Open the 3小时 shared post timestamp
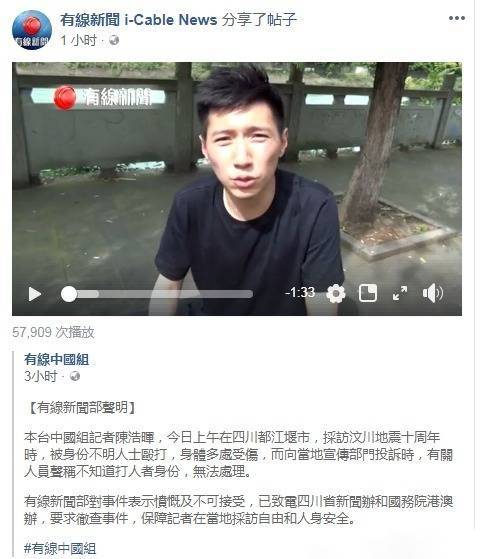 pos(41,376)
